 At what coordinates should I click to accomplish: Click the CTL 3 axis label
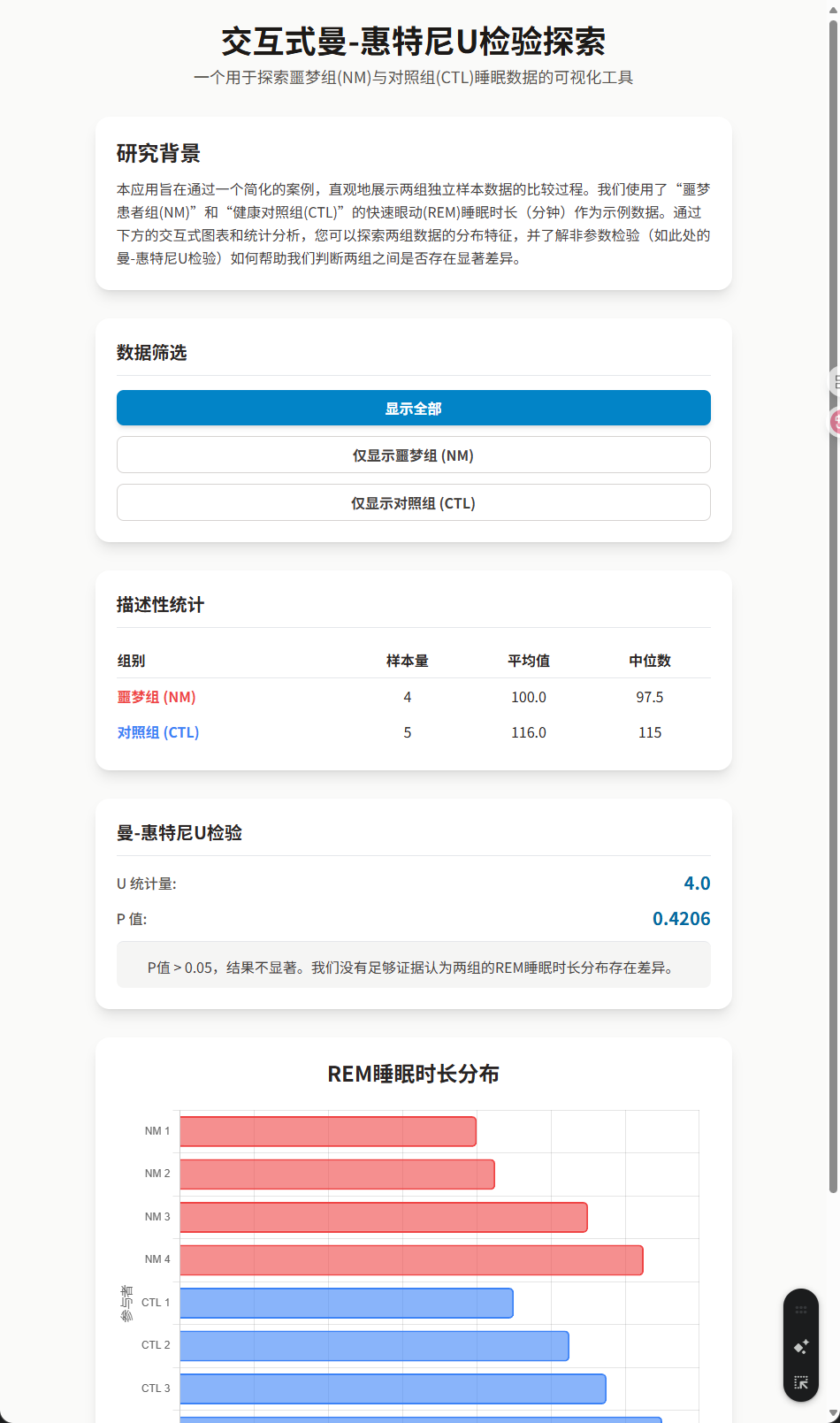pyautogui.click(x=156, y=1389)
